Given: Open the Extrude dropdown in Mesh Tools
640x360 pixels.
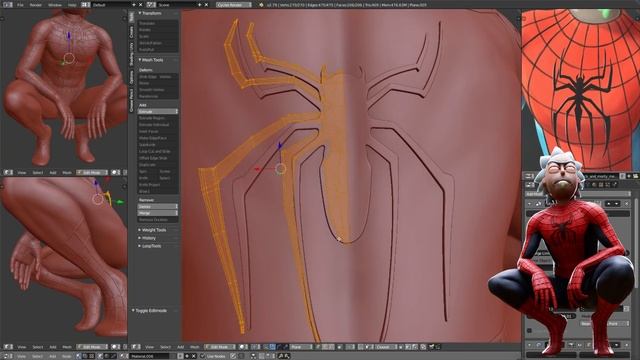Looking at the screenshot, I should pos(158,111).
